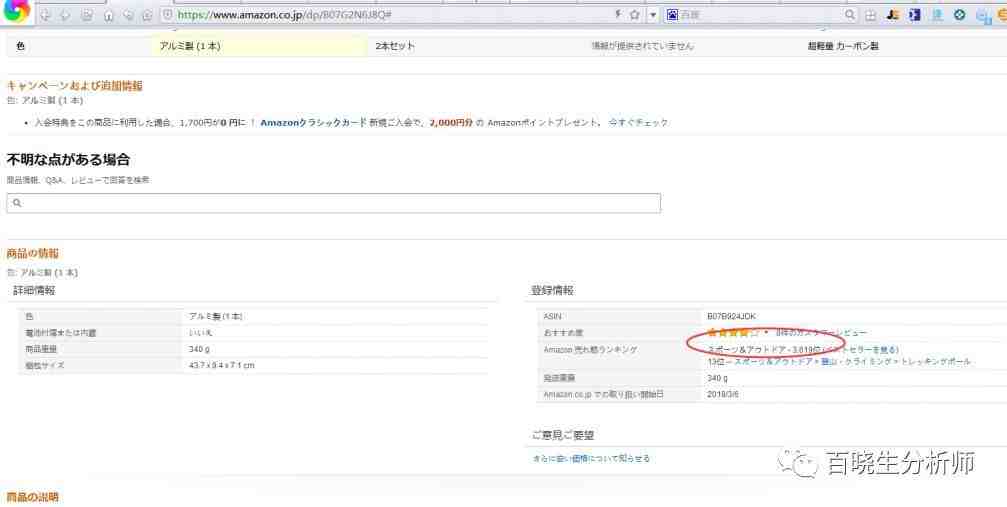1007x507 pixels.
Task: Open the customer reviews カスタマーレビュー link
Action: (821, 333)
